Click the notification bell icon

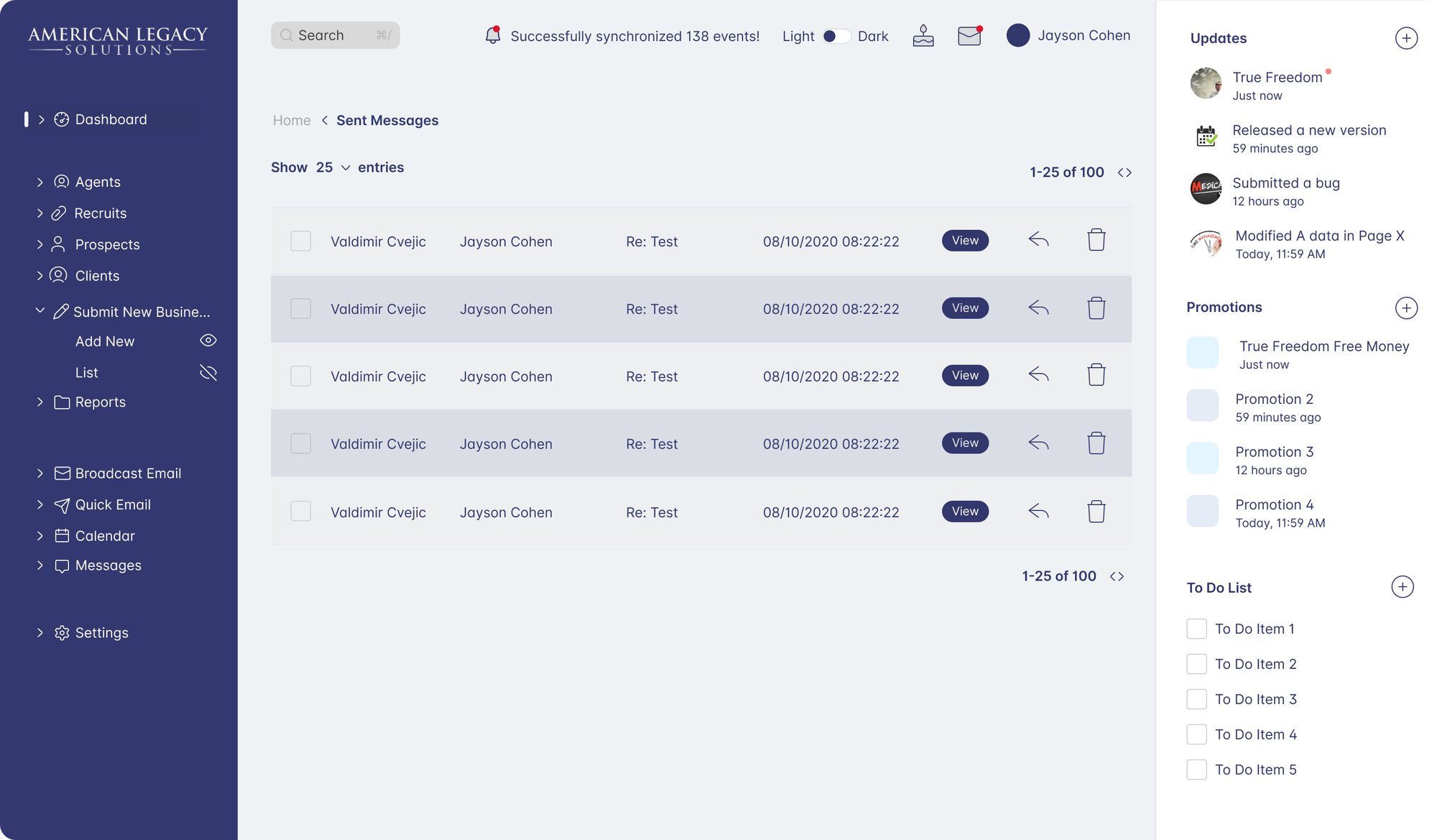pos(492,35)
